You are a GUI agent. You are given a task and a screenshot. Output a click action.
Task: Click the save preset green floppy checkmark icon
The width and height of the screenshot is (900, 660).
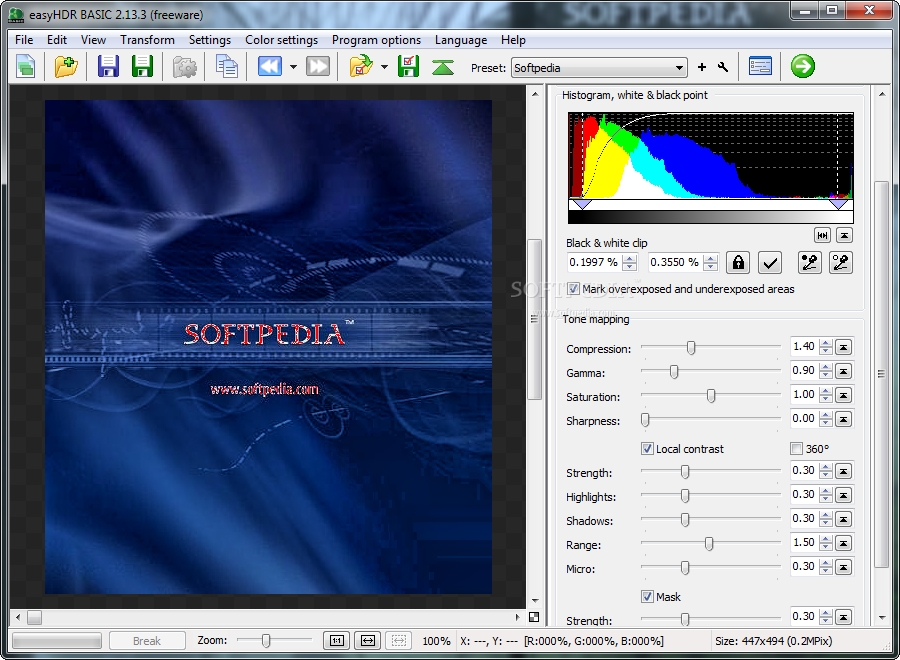(408, 67)
